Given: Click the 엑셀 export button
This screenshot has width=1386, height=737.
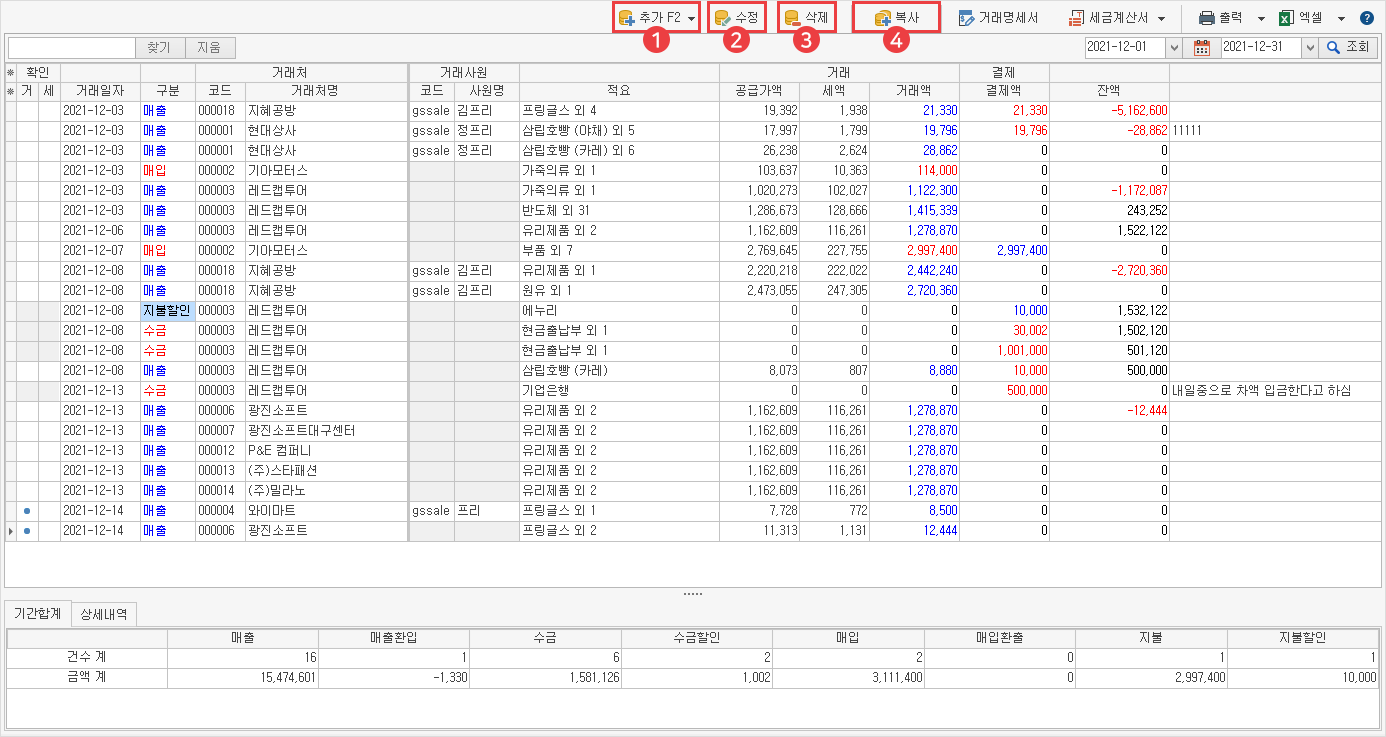Looking at the screenshot, I should [1301, 18].
